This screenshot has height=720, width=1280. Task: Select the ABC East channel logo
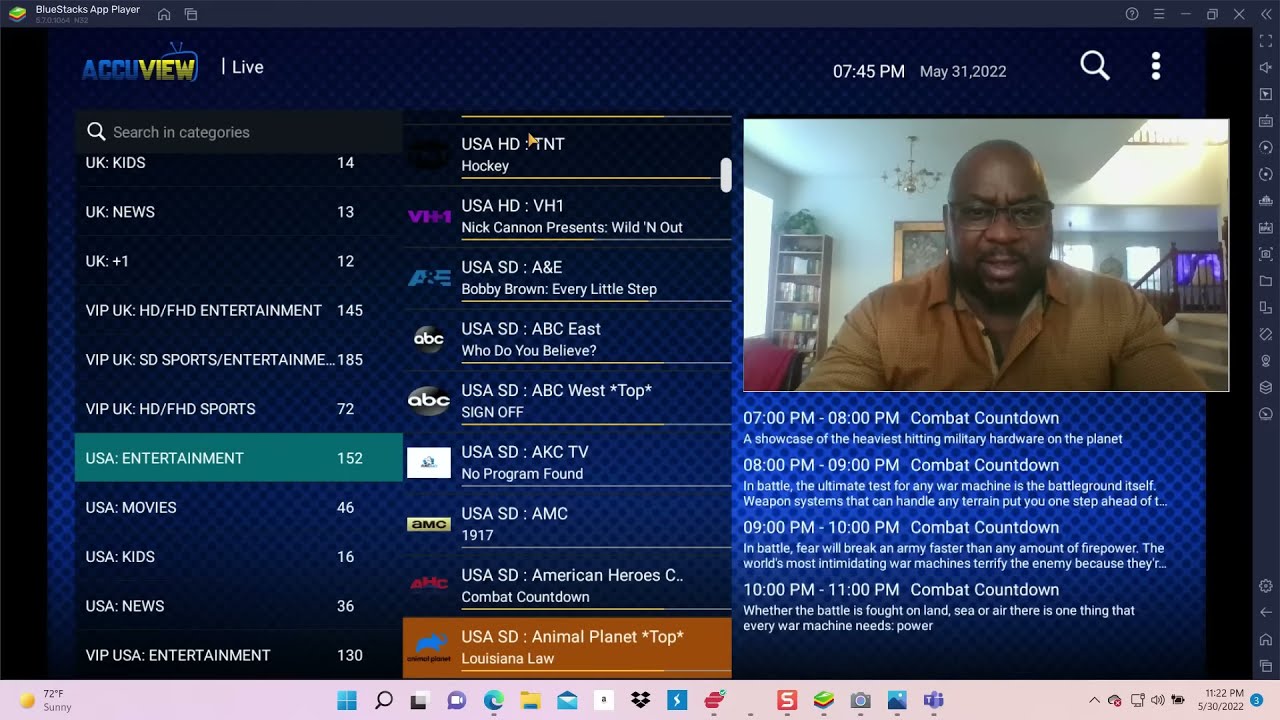[x=429, y=339]
